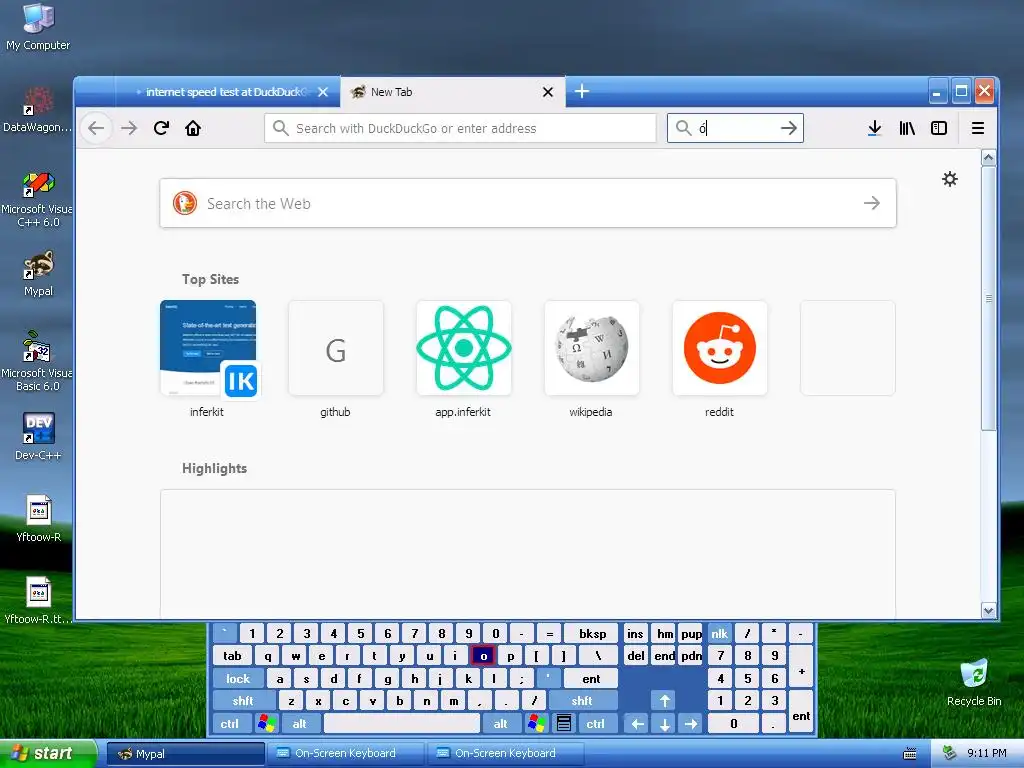Select Microsoft Visual Basic 6.0 shortcut
The width and height of the screenshot is (1024, 768).
38,361
